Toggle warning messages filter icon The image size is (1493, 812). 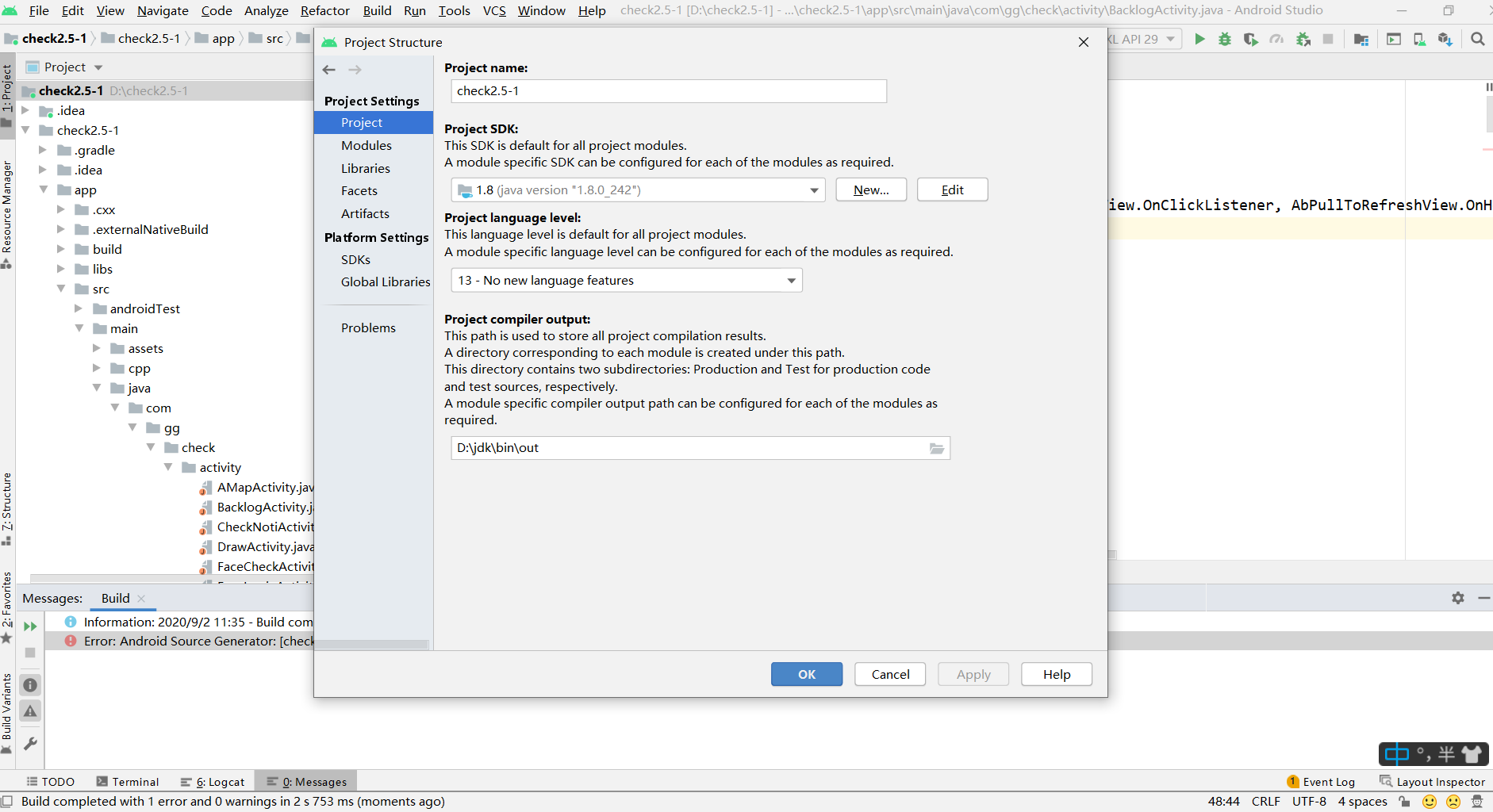point(30,711)
